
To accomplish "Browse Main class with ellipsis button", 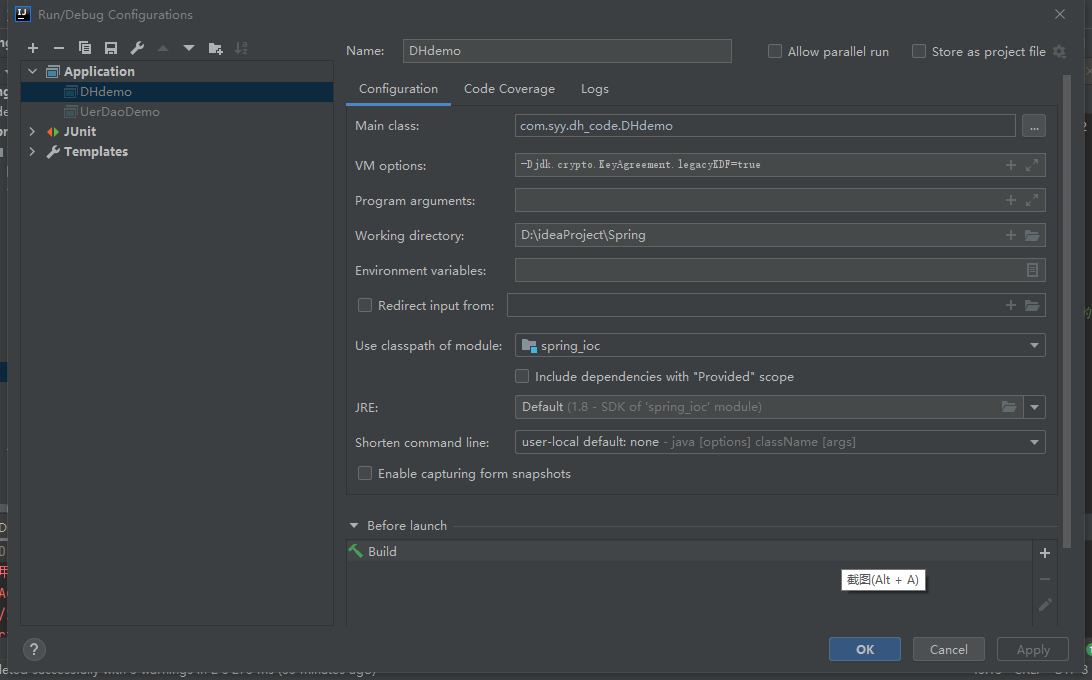I will 1034,126.
